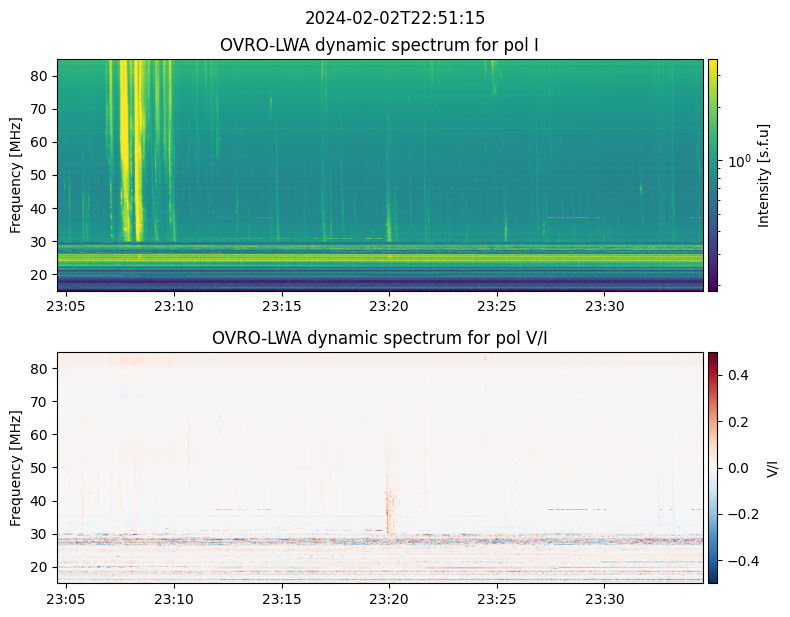Viewport: 790px width, 617px height.
Task: Select the 'Frequency [MHz]' label of pol I plot
Action: (16, 175)
